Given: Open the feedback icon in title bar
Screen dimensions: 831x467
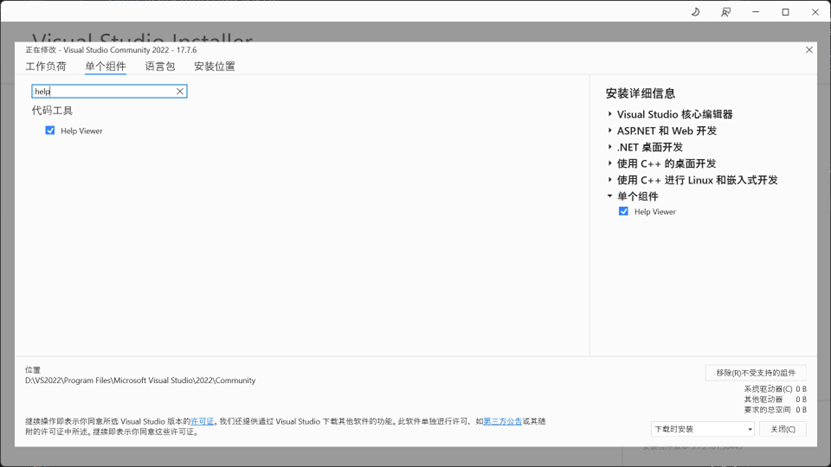Looking at the screenshot, I should [x=726, y=12].
